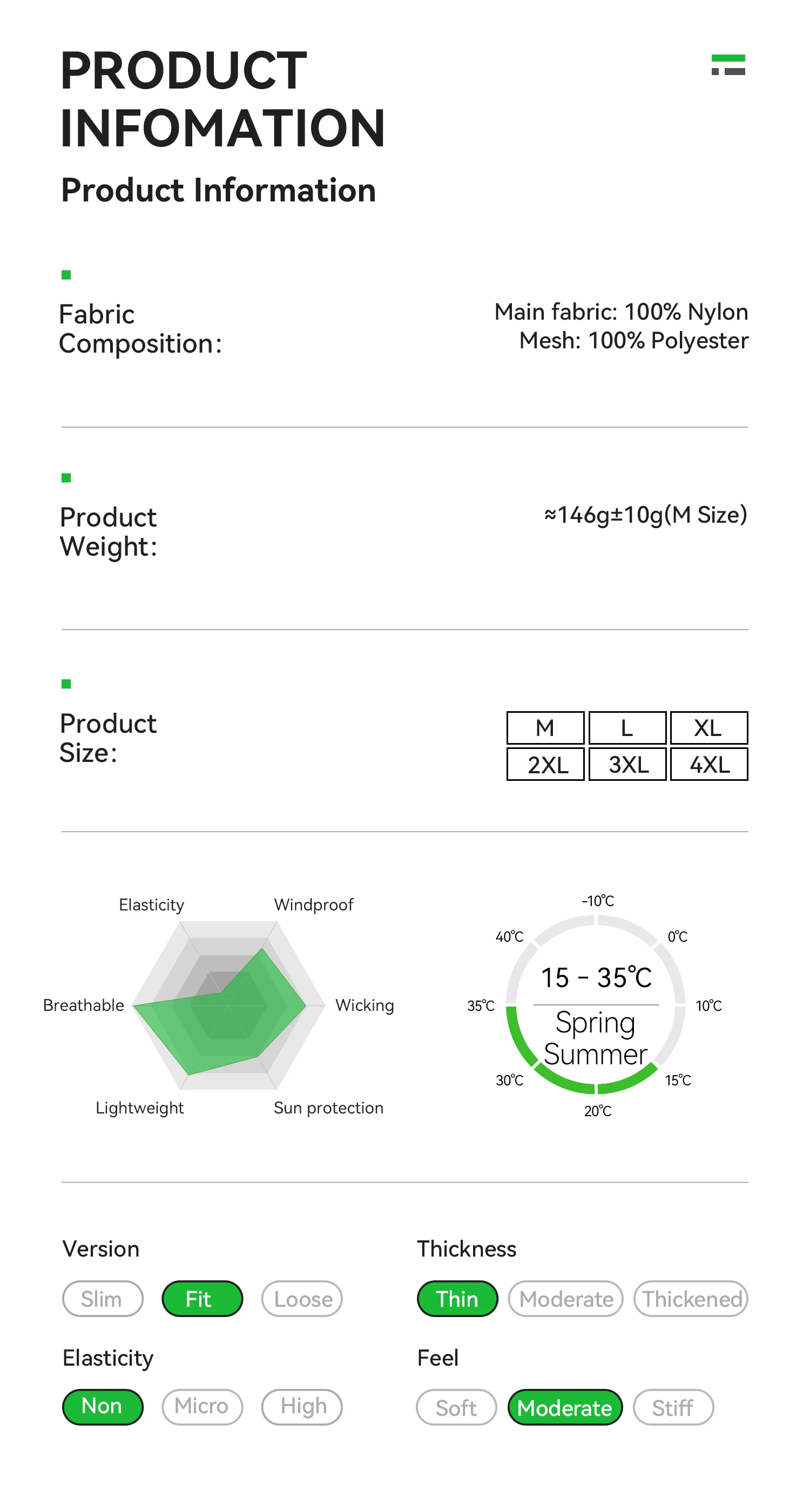Select Thin thickness option
Screen dimensions: 810x1512
tap(457, 1299)
